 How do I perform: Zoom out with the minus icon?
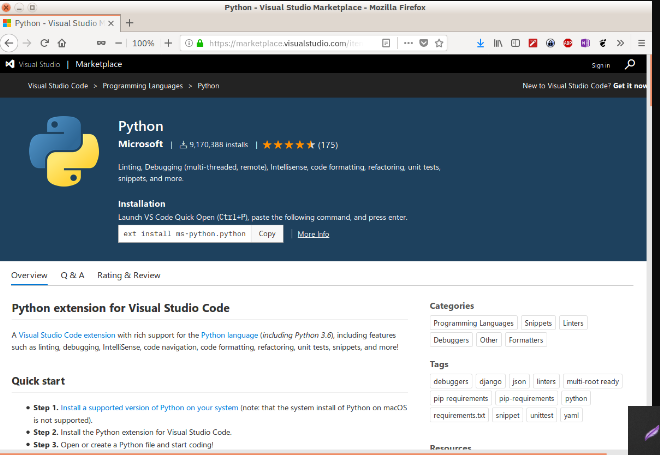(x=119, y=43)
